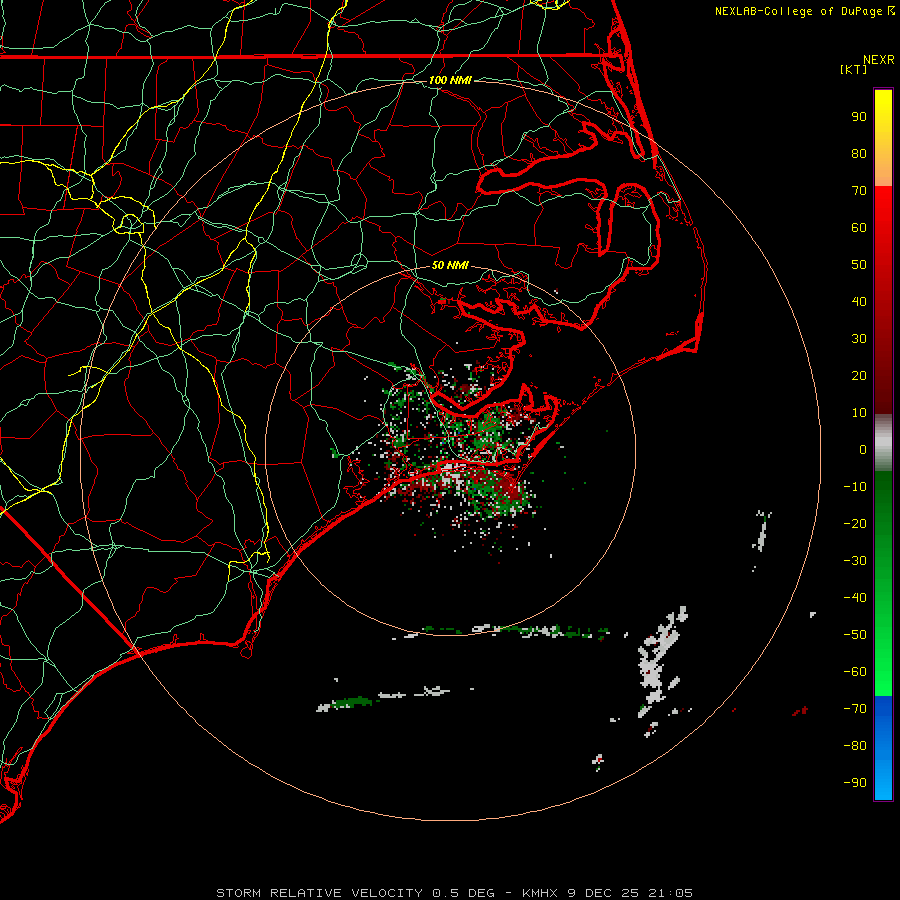Click the "-80" value on the velocity scale
Viewport: 900px width, 900px height.
855,746
